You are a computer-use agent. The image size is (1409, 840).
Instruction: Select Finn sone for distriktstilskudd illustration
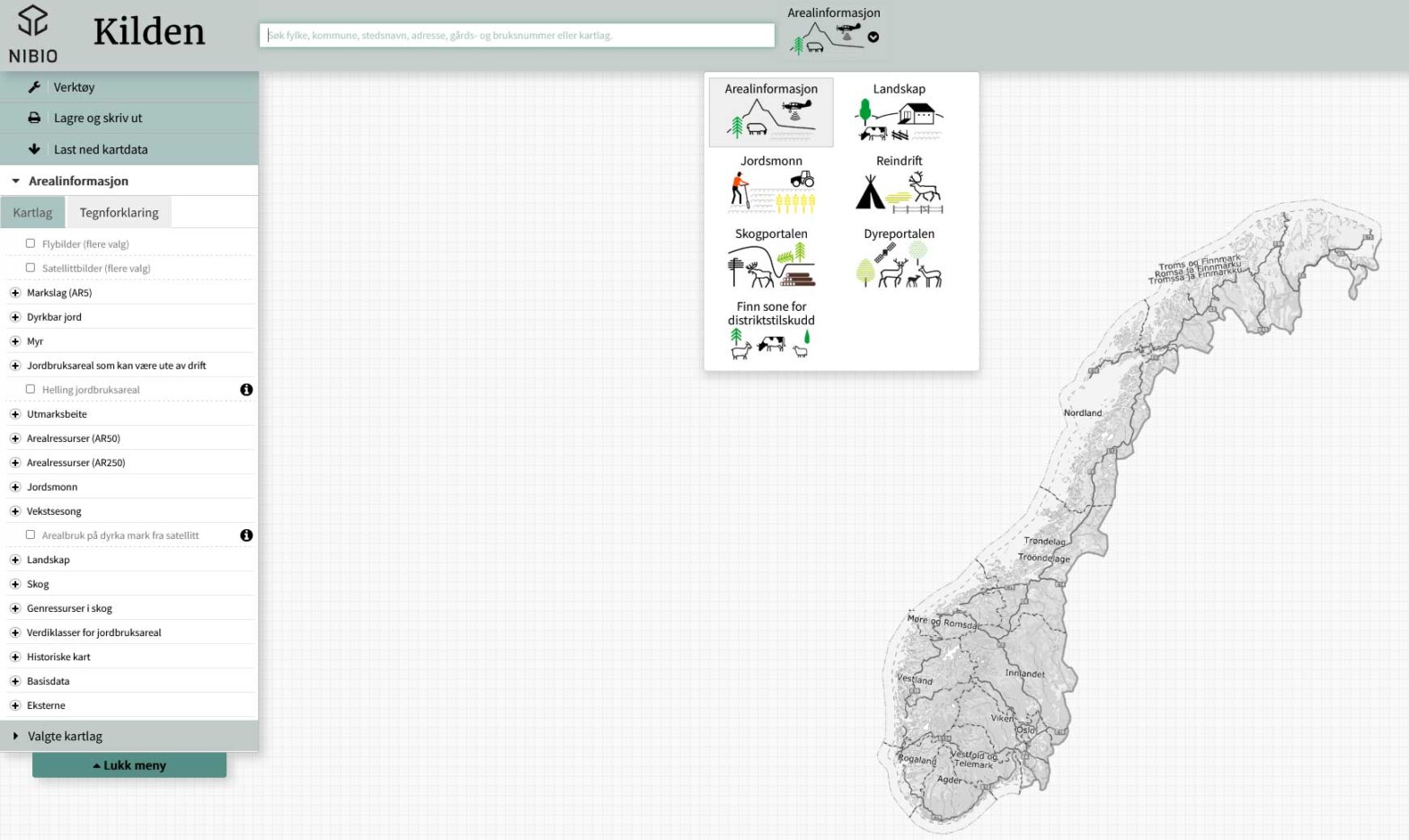tap(771, 344)
